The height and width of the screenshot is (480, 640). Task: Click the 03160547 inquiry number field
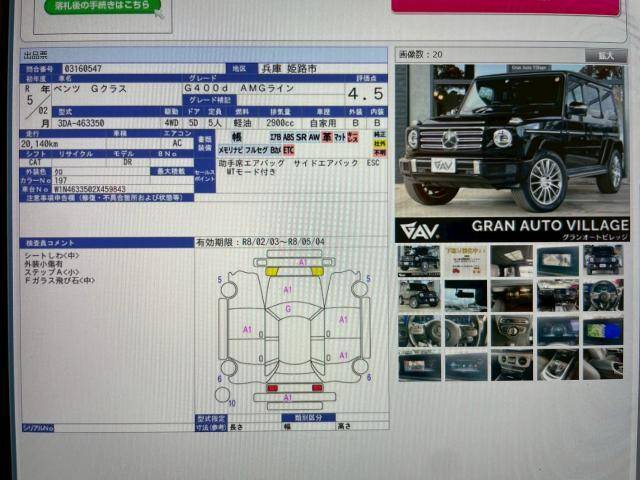pyautogui.click(x=82, y=68)
